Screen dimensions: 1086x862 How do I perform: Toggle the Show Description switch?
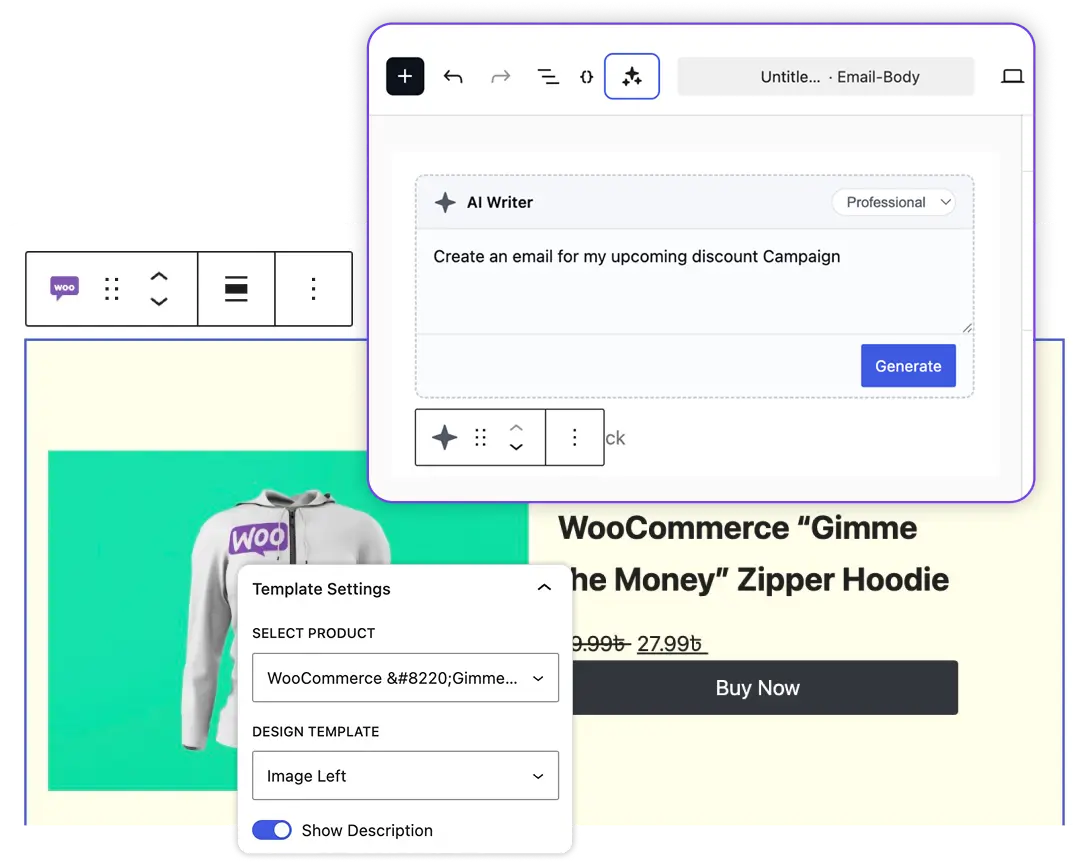coord(272,829)
